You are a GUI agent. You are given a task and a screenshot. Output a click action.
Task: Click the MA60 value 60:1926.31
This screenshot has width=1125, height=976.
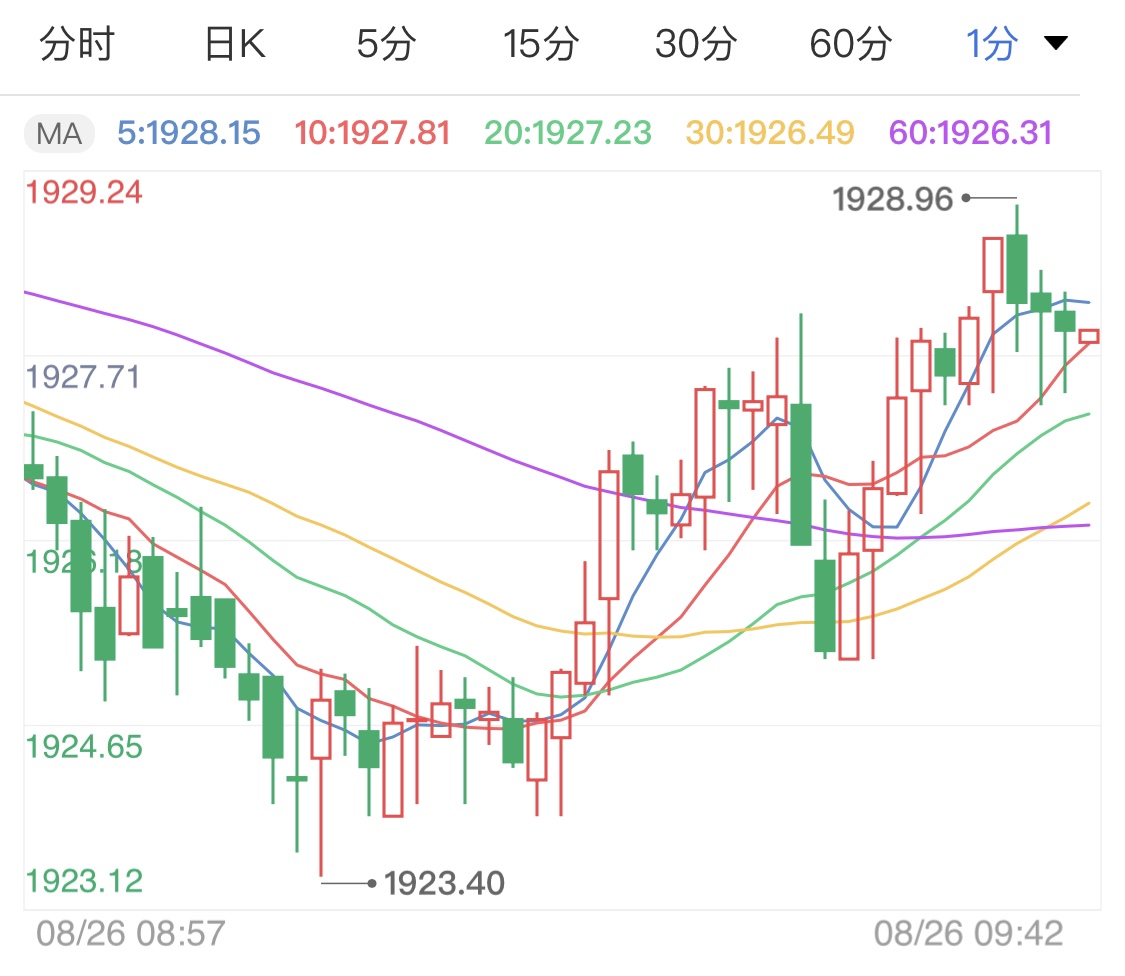click(970, 133)
